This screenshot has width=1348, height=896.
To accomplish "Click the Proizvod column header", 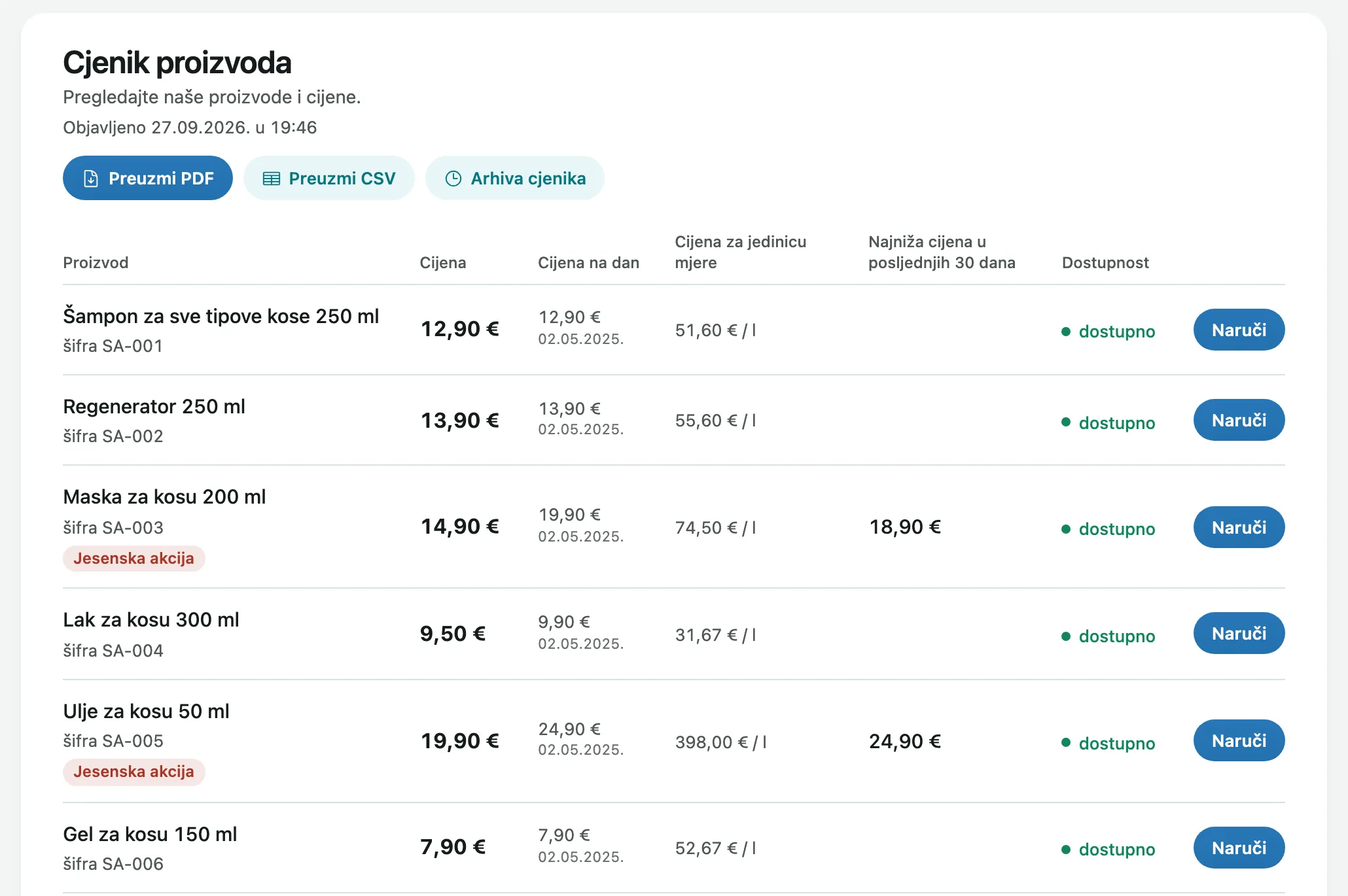I will pyautogui.click(x=96, y=263).
